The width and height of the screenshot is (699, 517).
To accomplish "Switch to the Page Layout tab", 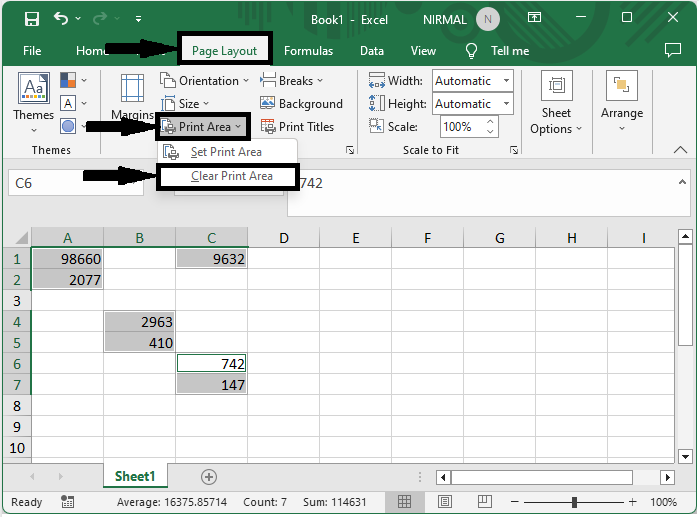I will (x=224, y=51).
